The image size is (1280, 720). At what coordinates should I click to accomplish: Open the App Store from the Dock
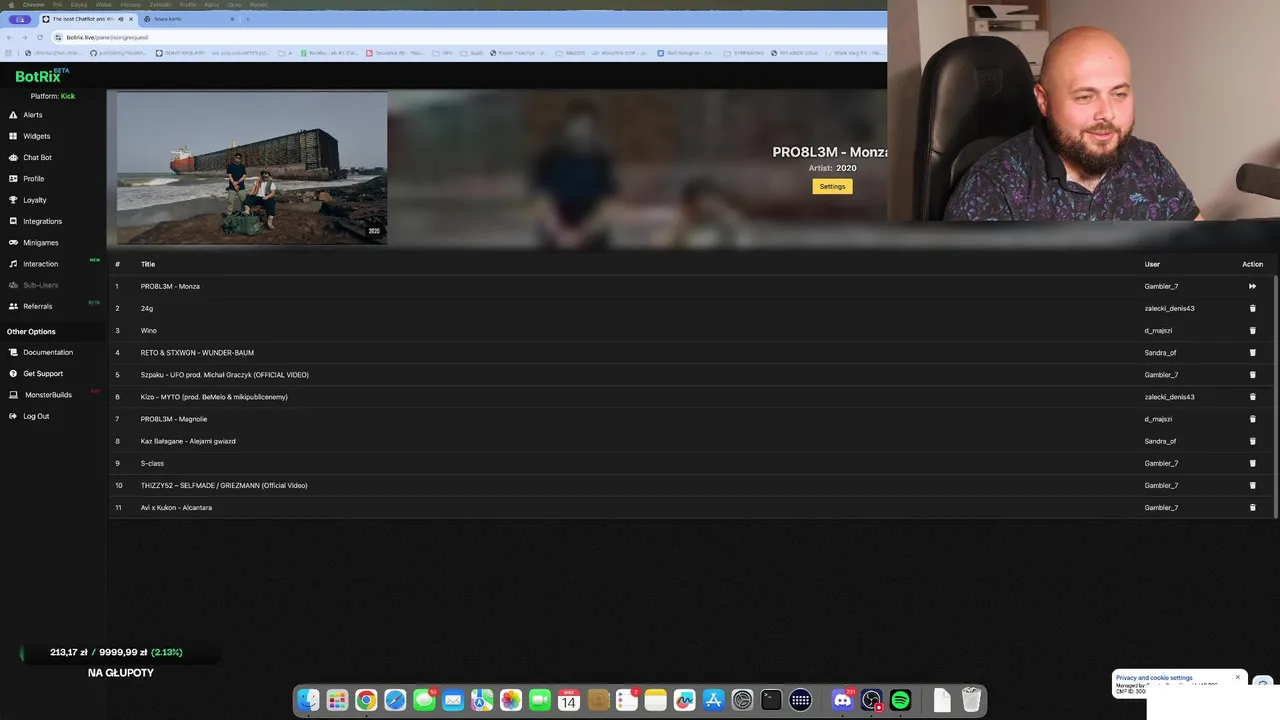[713, 700]
